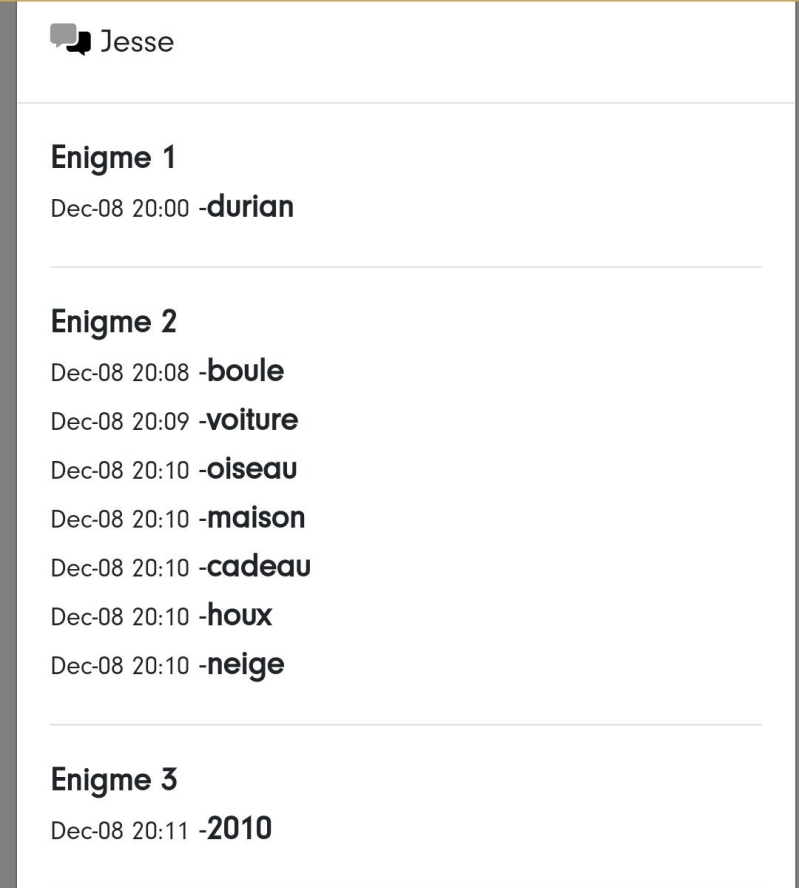
Task: Click the durian answer entry
Action: pos(250,208)
